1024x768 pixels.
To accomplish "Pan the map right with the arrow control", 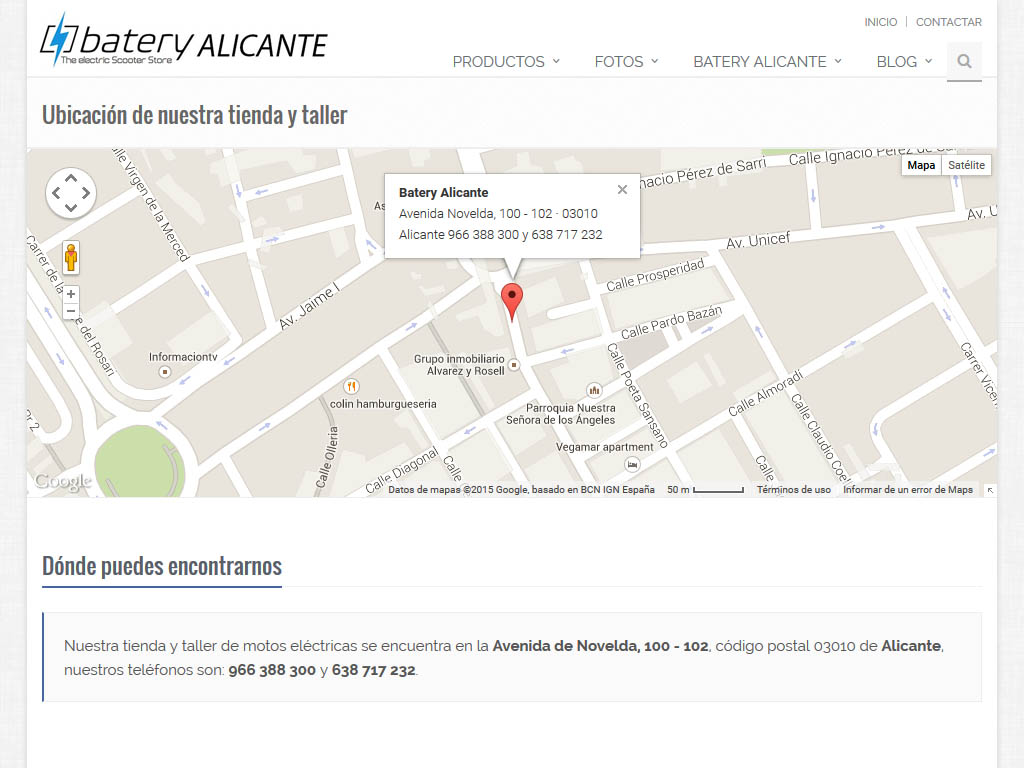I will coord(86,193).
